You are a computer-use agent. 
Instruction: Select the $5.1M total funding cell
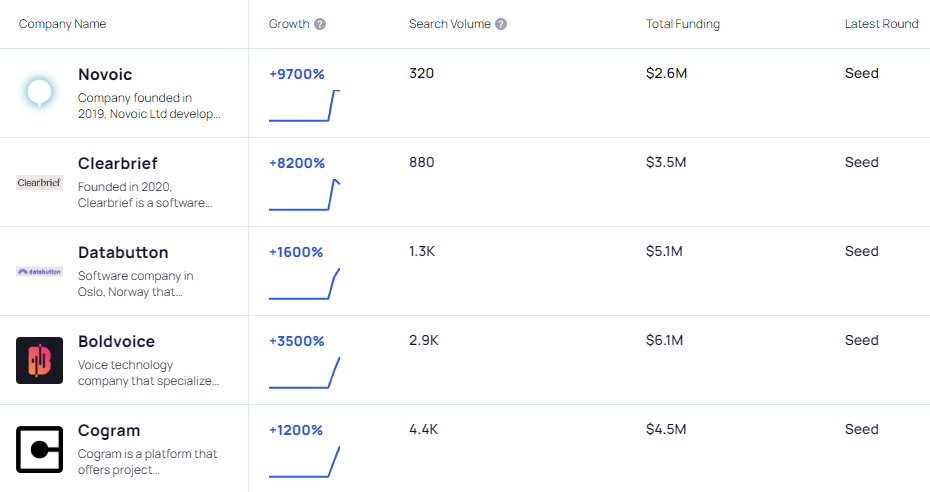tap(664, 251)
